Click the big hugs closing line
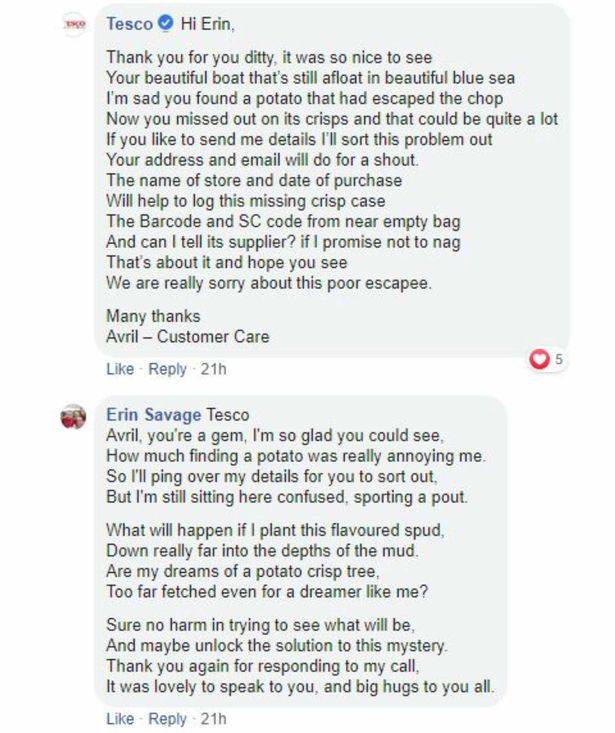The image size is (615, 733). pos(300,687)
